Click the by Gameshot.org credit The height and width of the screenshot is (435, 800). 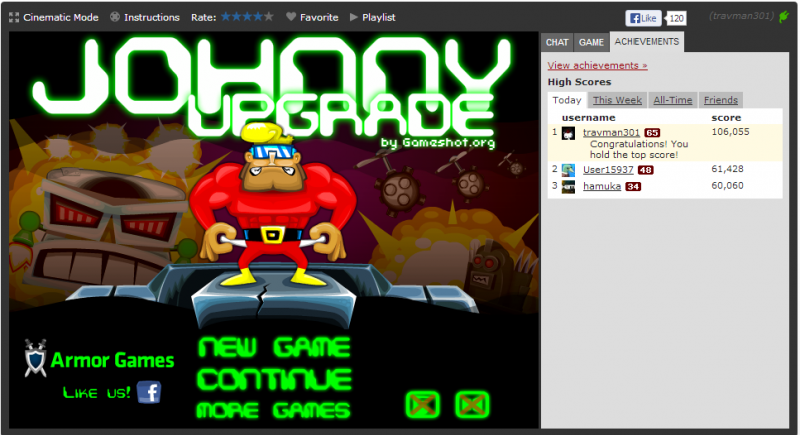click(x=438, y=142)
